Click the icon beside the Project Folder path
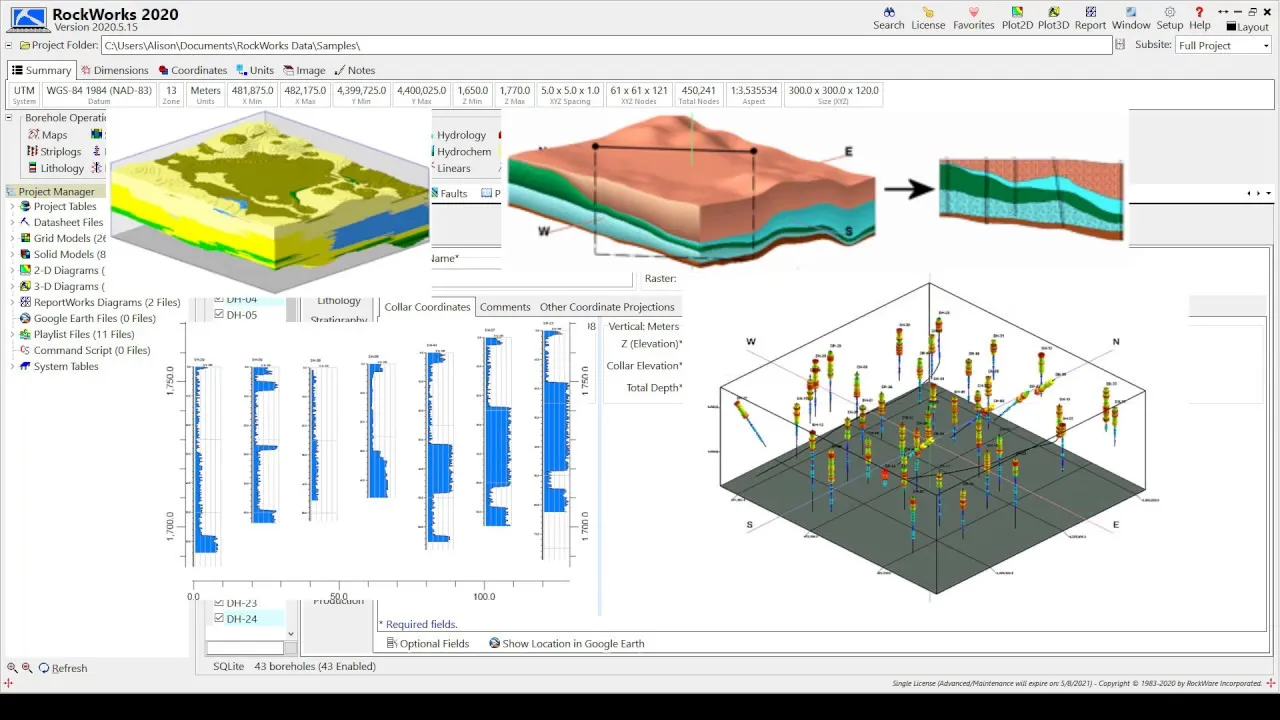1280x720 pixels. click(x=1120, y=45)
